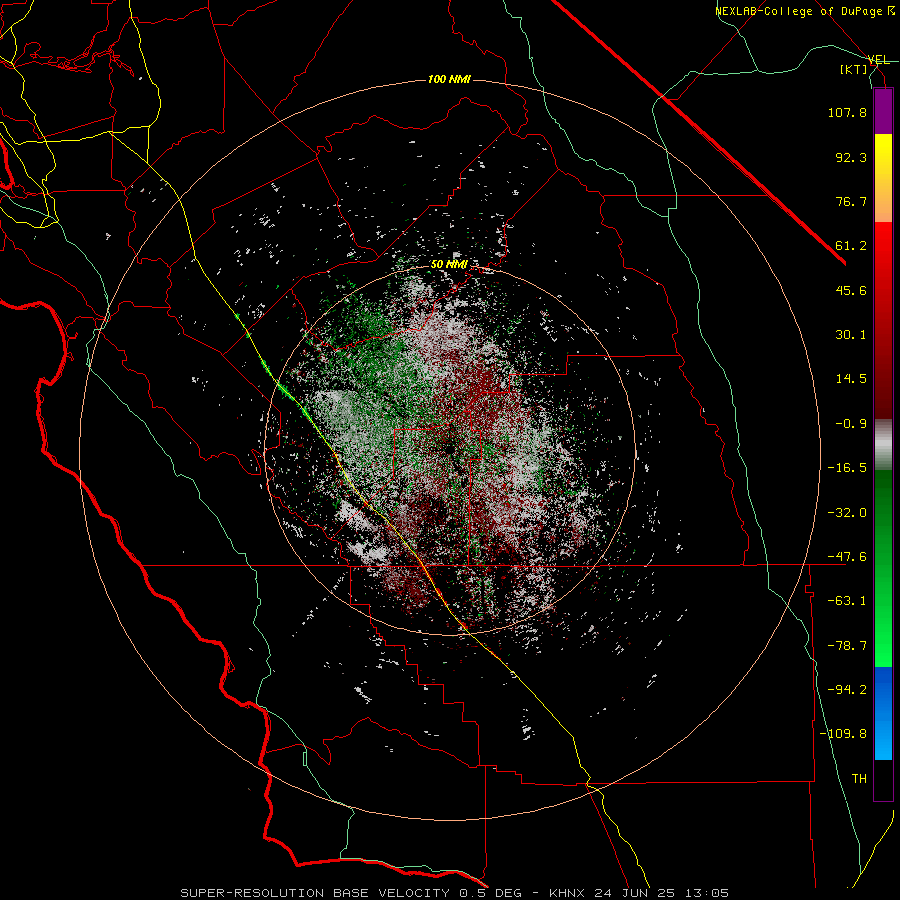This screenshot has height=900, width=900.
Task: Click the purple segment of the velocity color bar
Action: [883, 111]
